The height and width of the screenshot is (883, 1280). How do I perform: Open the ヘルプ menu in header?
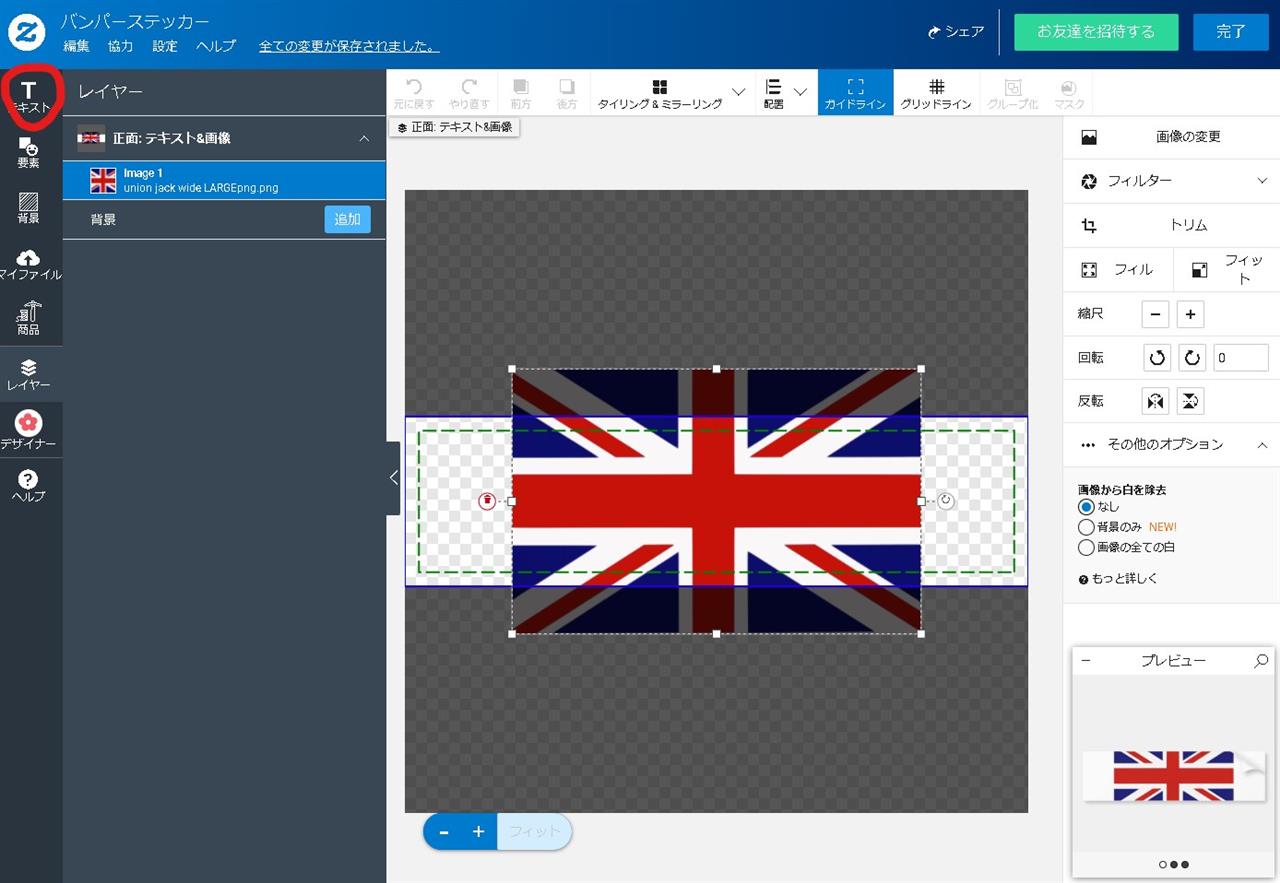point(216,47)
